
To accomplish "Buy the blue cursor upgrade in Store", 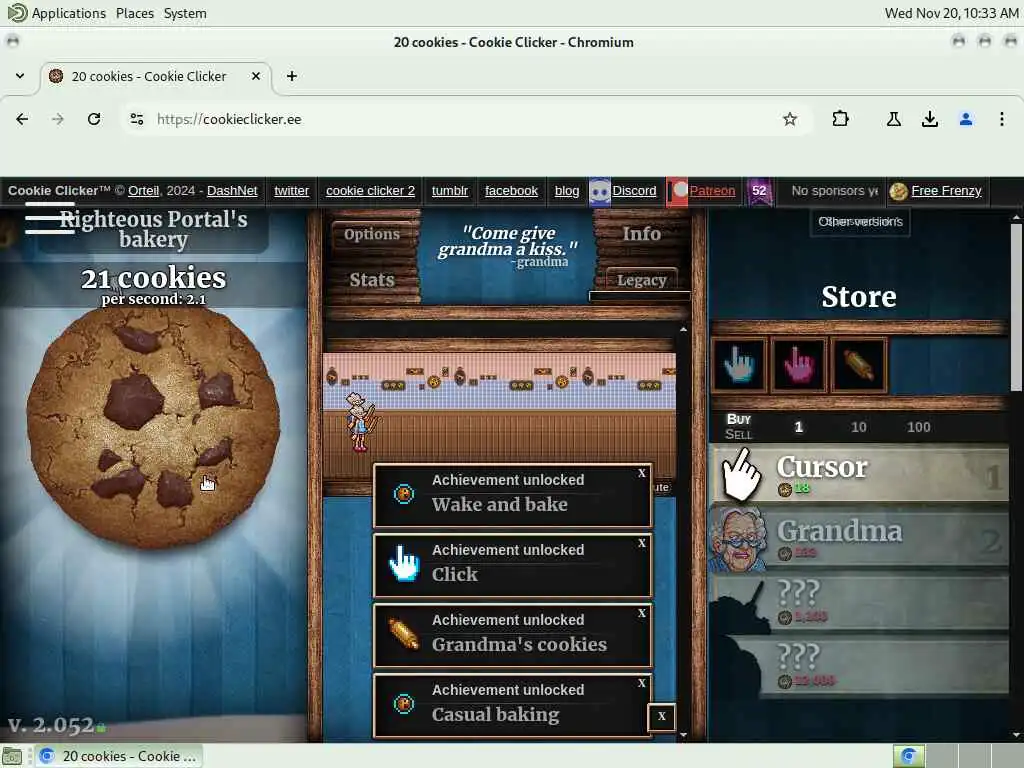I will pyautogui.click(x=739, y=364).
